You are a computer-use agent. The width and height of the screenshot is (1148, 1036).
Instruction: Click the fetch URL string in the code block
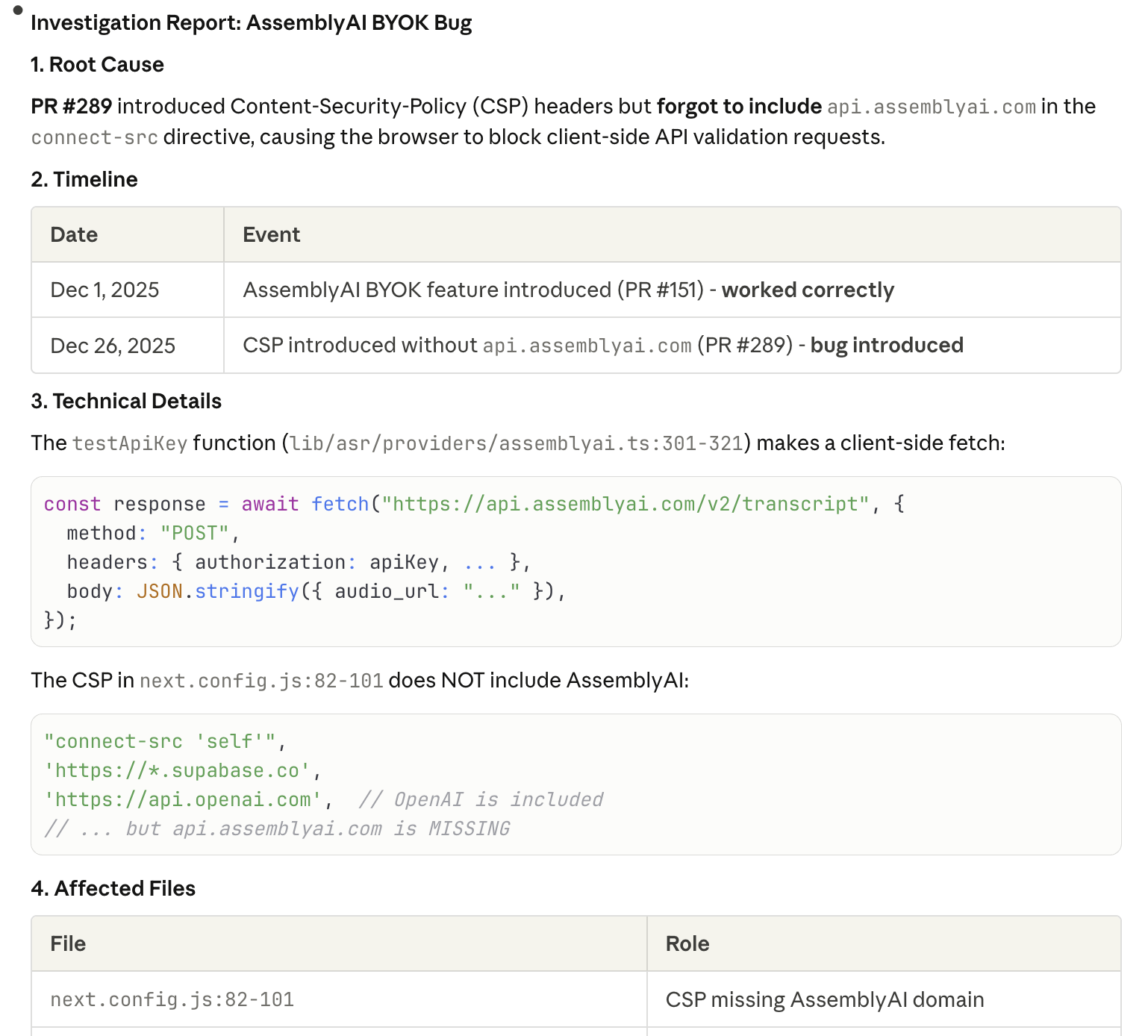(x=626, y=505)
